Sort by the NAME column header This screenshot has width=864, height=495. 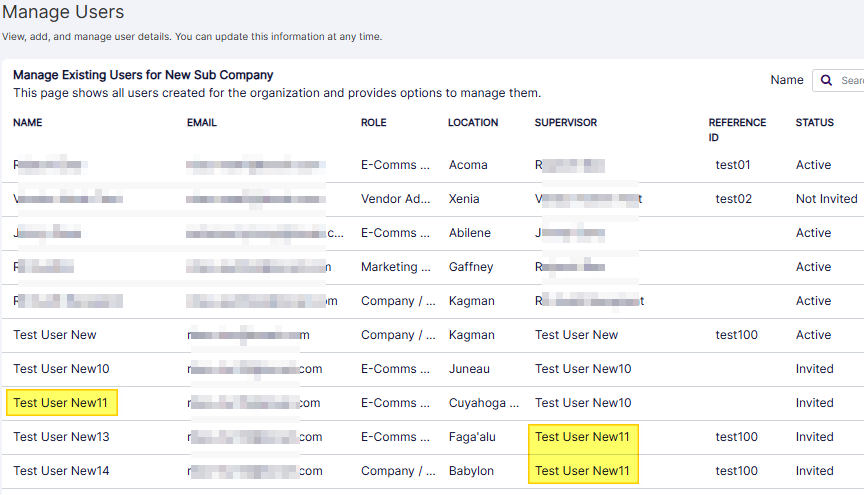pos(28,122)
